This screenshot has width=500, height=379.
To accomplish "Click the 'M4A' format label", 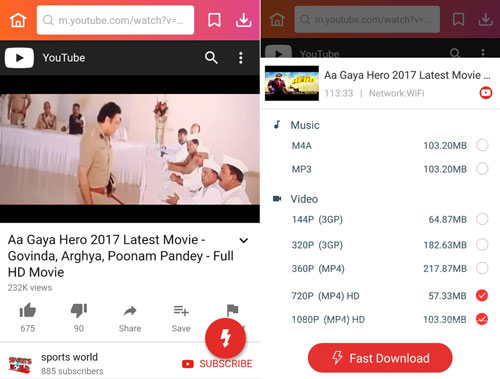I will [302, 146].
